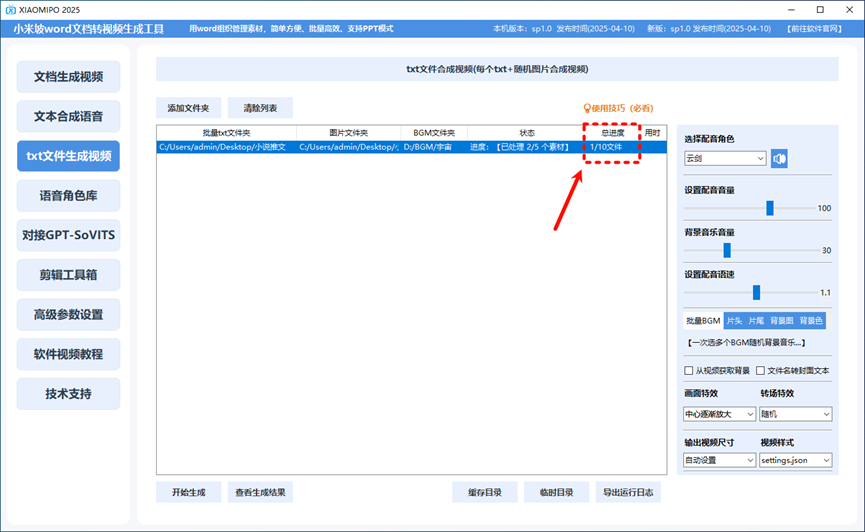The height and width of the screenshot is (532, 865).
Task: Open 前往软件官网 link
Action: [815, 29]
